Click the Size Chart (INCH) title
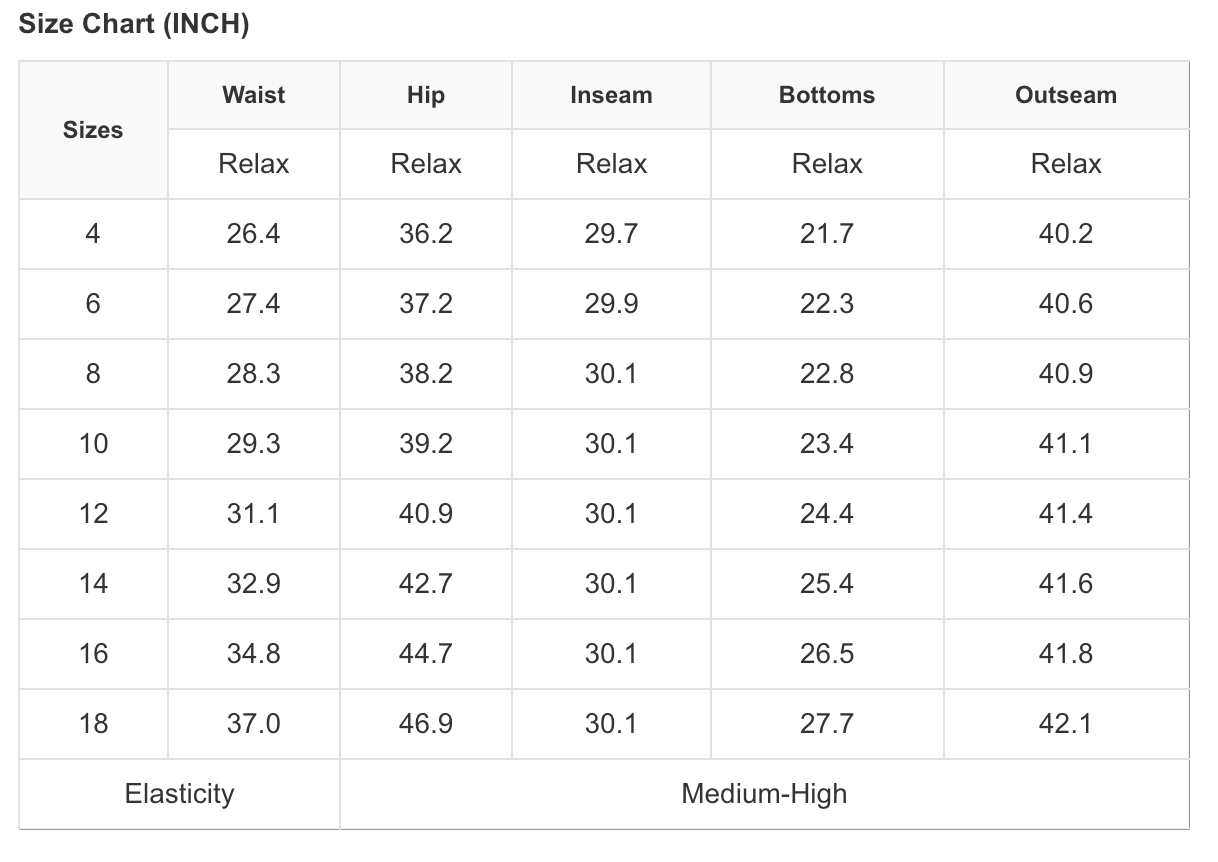 134,25
